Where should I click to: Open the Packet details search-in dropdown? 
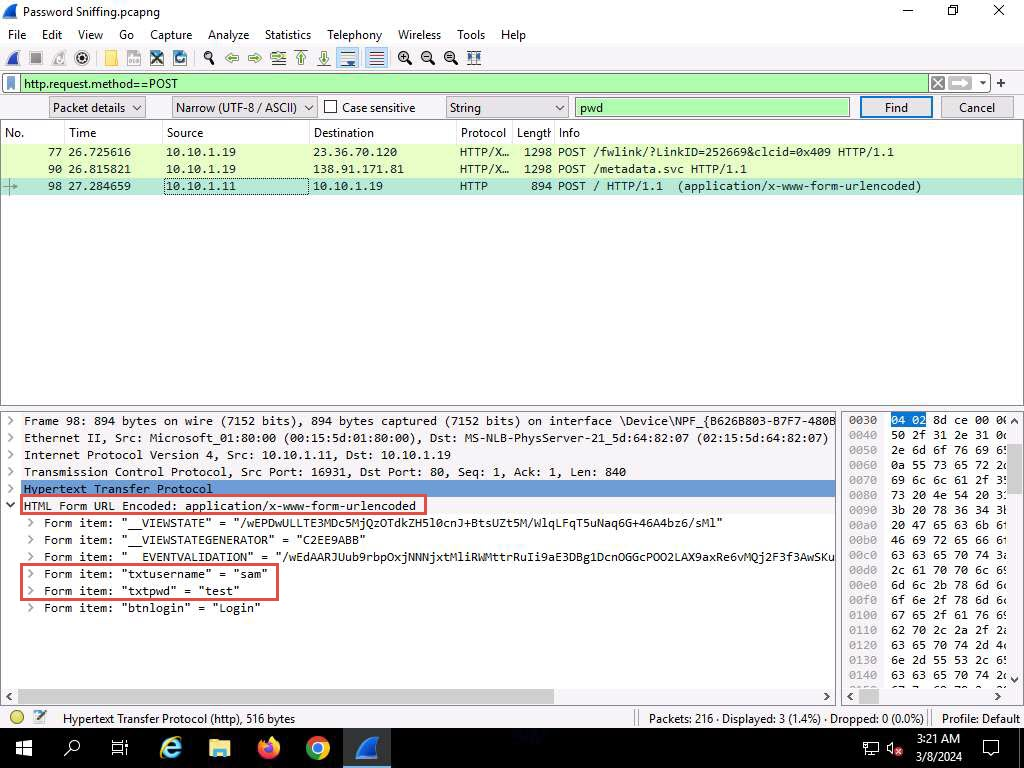point(97,108)
